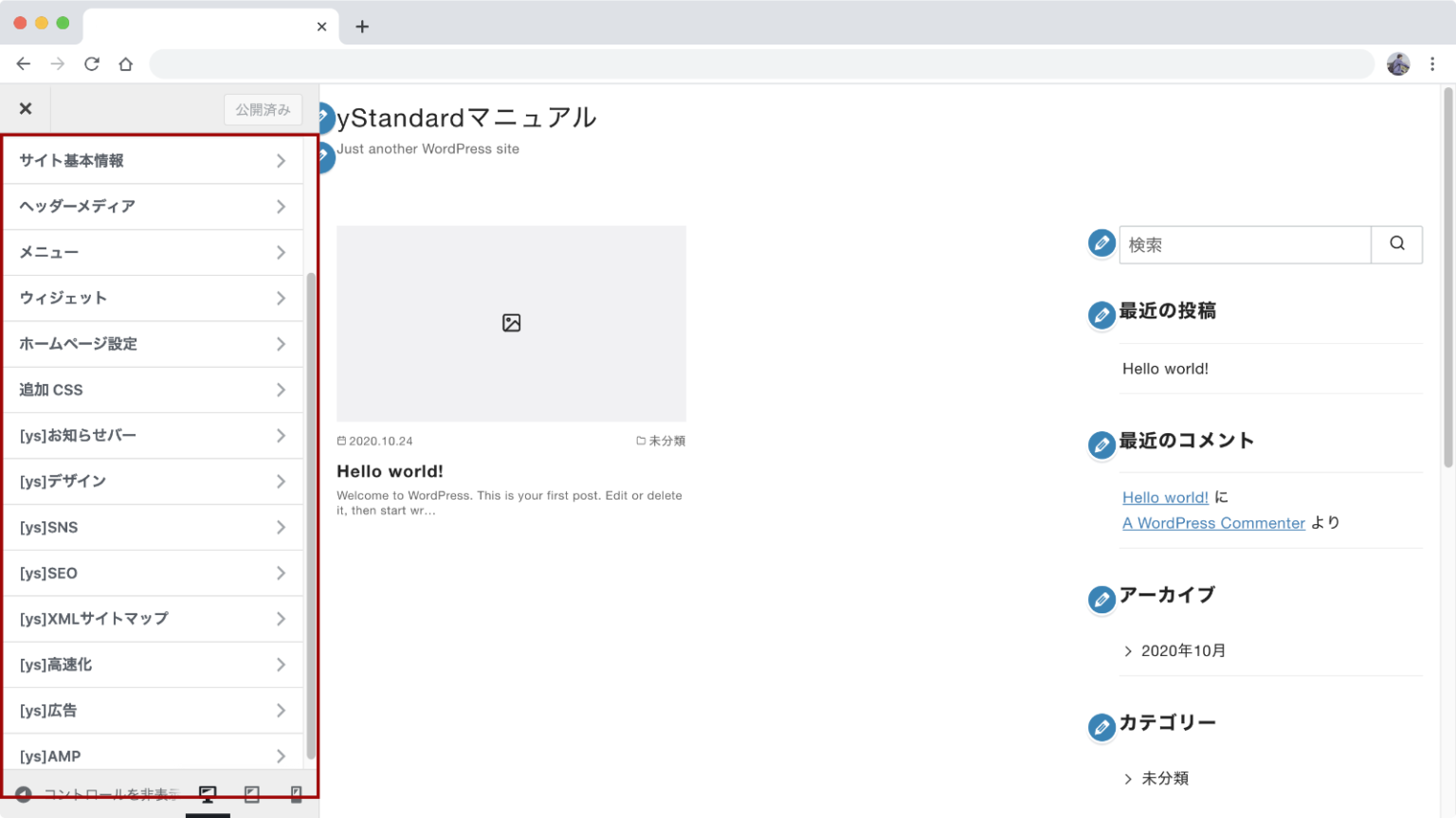Expand the サイト基本情報 section

152,161
